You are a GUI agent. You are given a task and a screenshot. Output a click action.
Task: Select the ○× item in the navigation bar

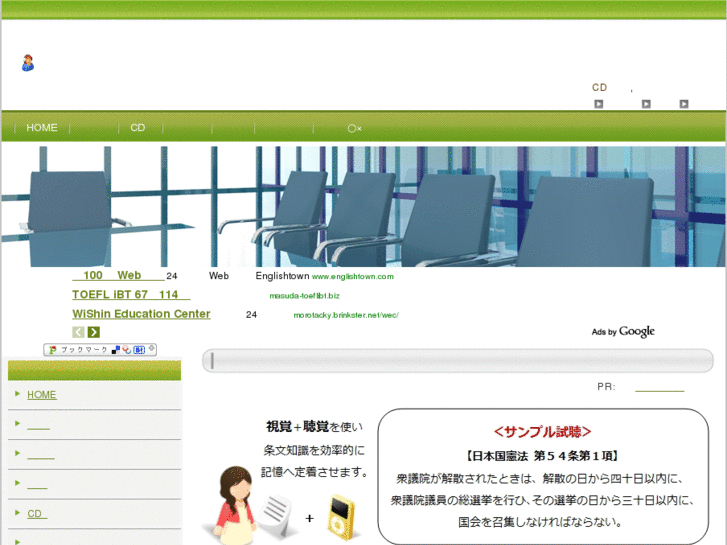[x=355, y=128]
